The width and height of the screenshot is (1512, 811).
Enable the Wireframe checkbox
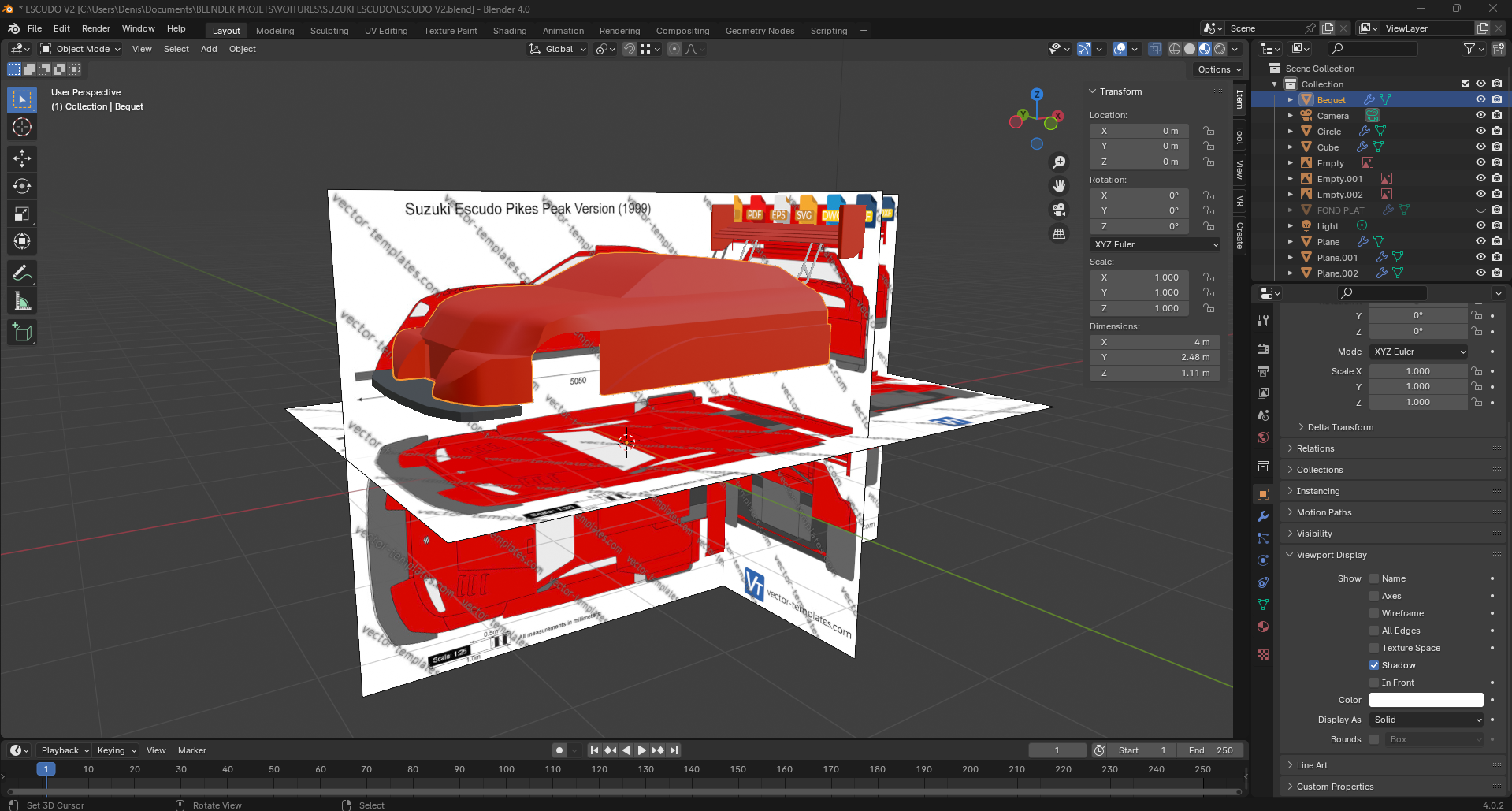(1374, 613)
